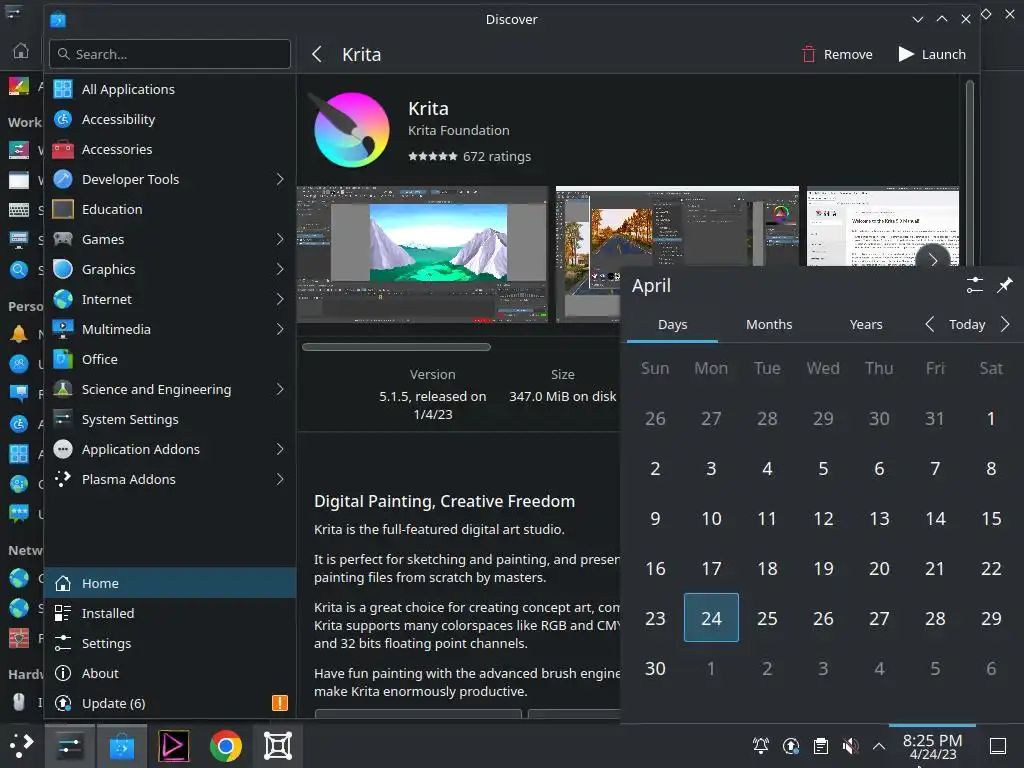
Task: Open System Settings category
Action: (x=170, y=419)
